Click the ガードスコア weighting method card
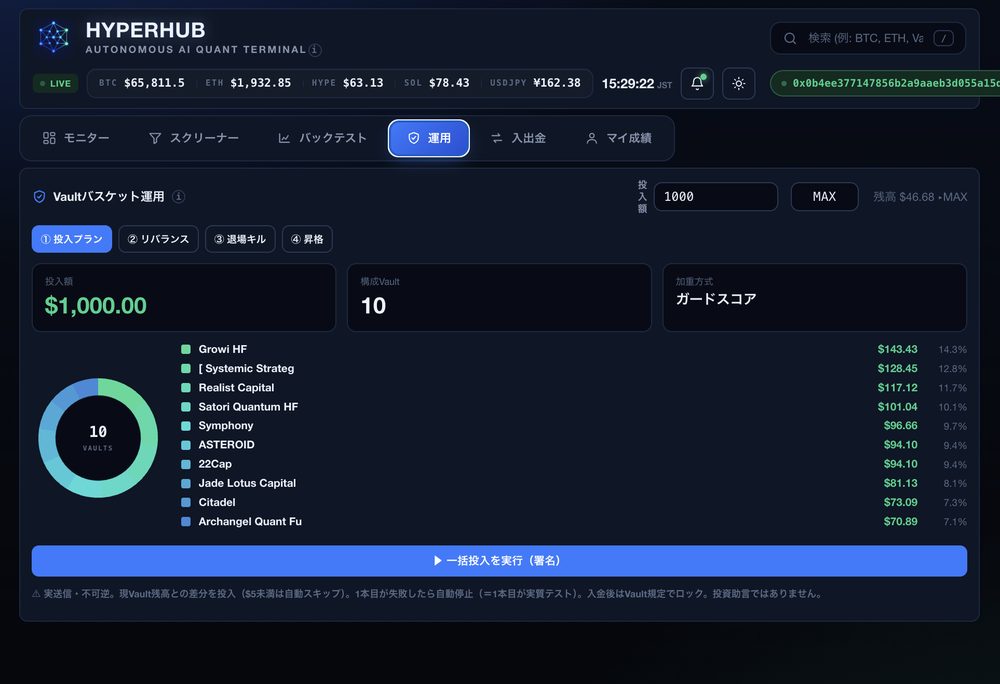 click(x=814, y=298)
